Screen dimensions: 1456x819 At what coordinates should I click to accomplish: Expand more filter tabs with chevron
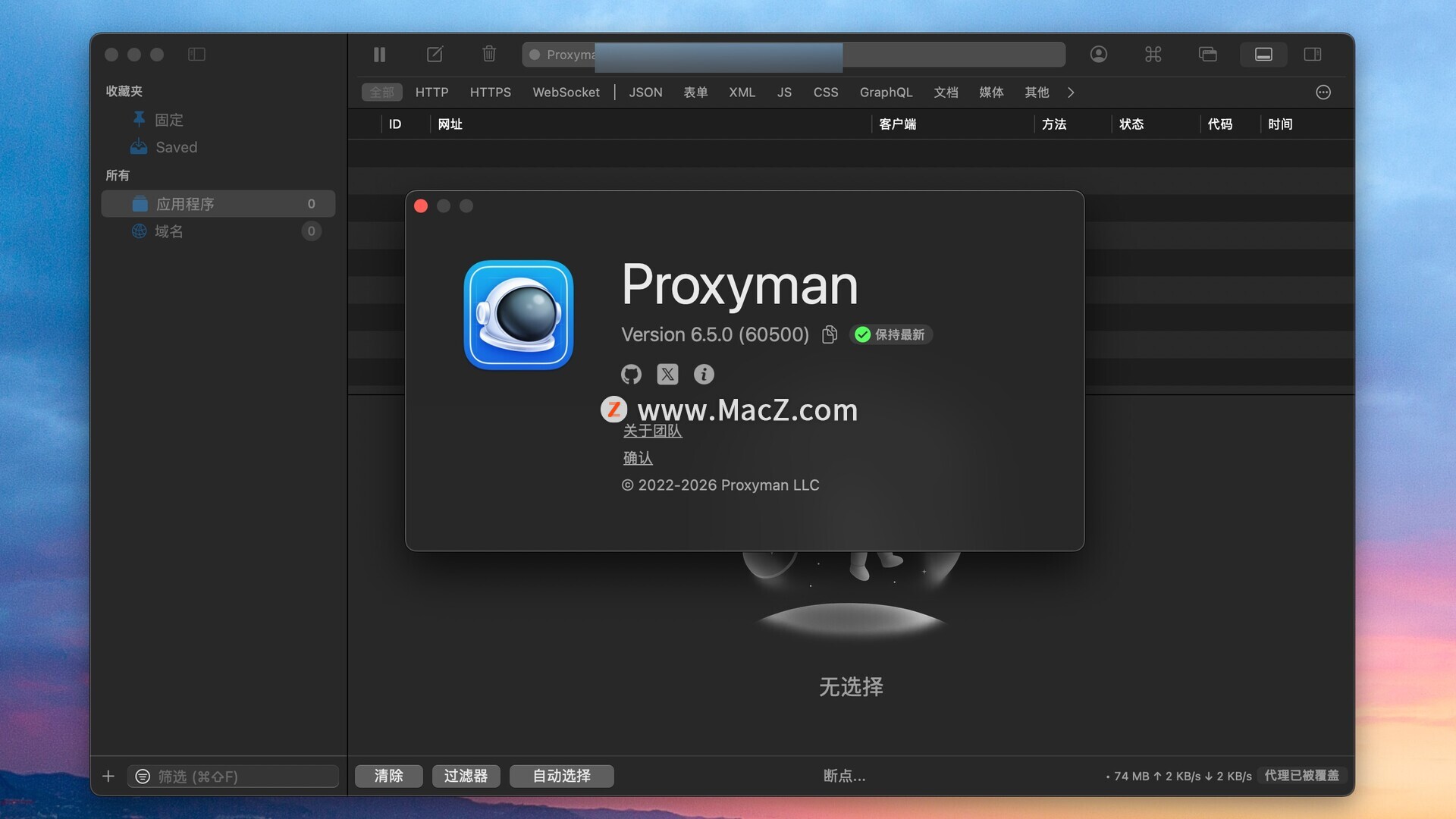pos(1071,93)
